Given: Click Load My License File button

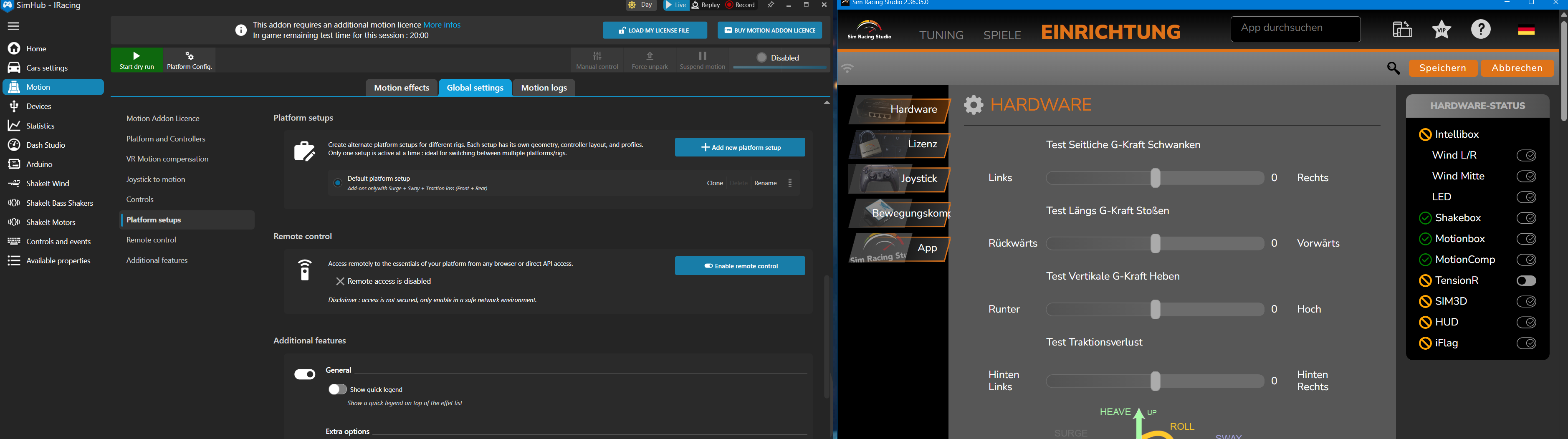Looking at the screenshot, I should [x=655, y=30].
